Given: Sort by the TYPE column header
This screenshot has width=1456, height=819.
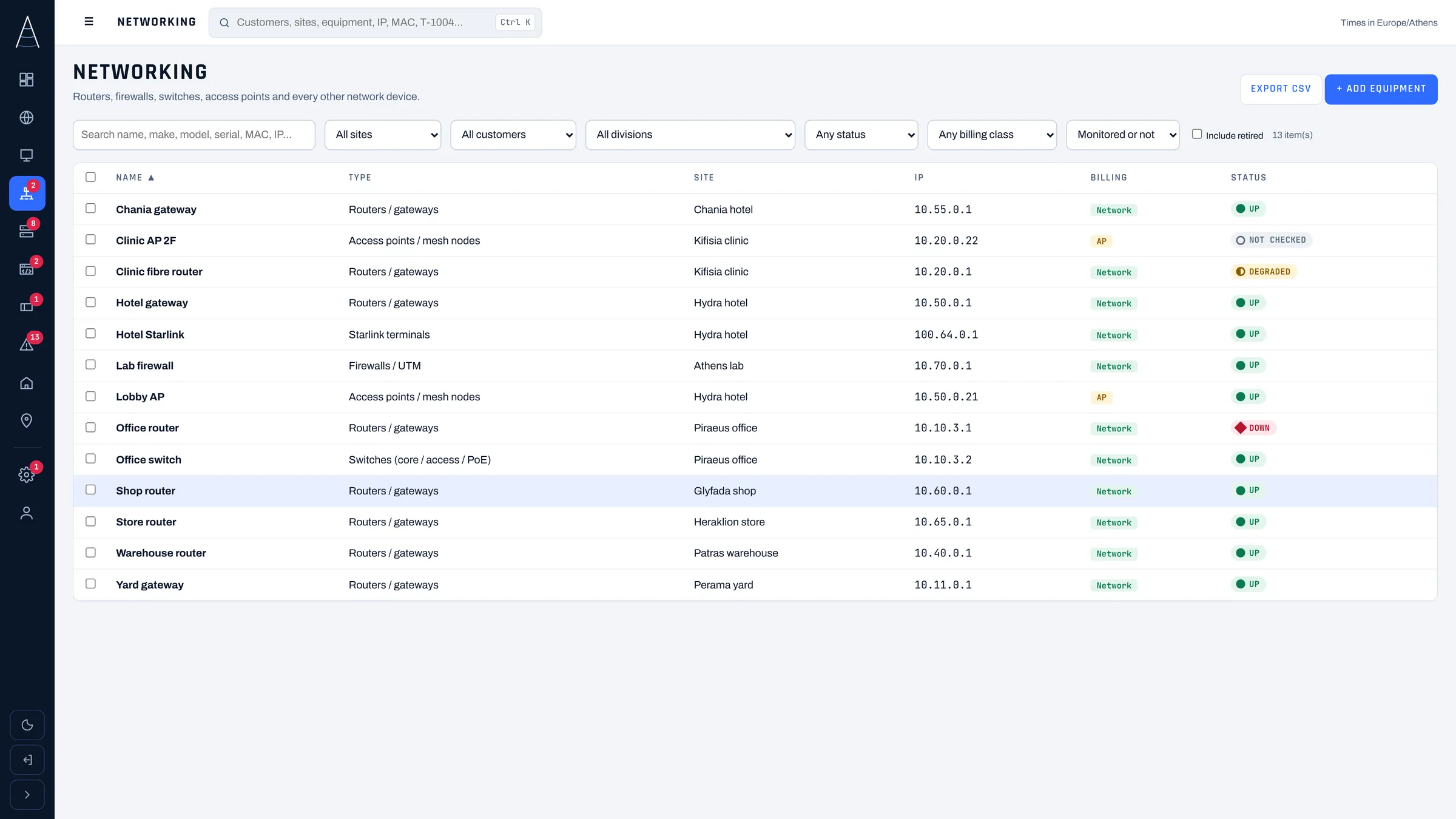Looking at the screenshot, I should (360, 178).
